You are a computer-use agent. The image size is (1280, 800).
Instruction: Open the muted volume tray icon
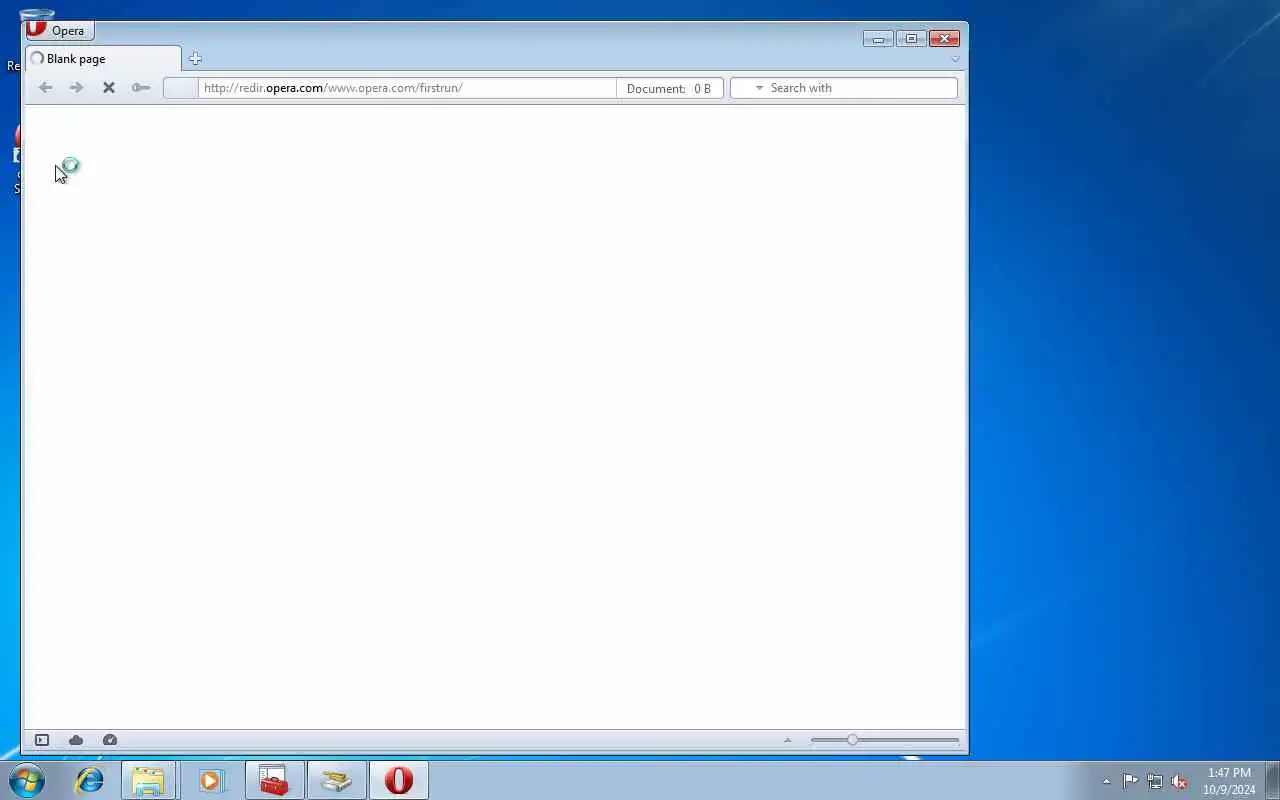[x=1179, y=781]
